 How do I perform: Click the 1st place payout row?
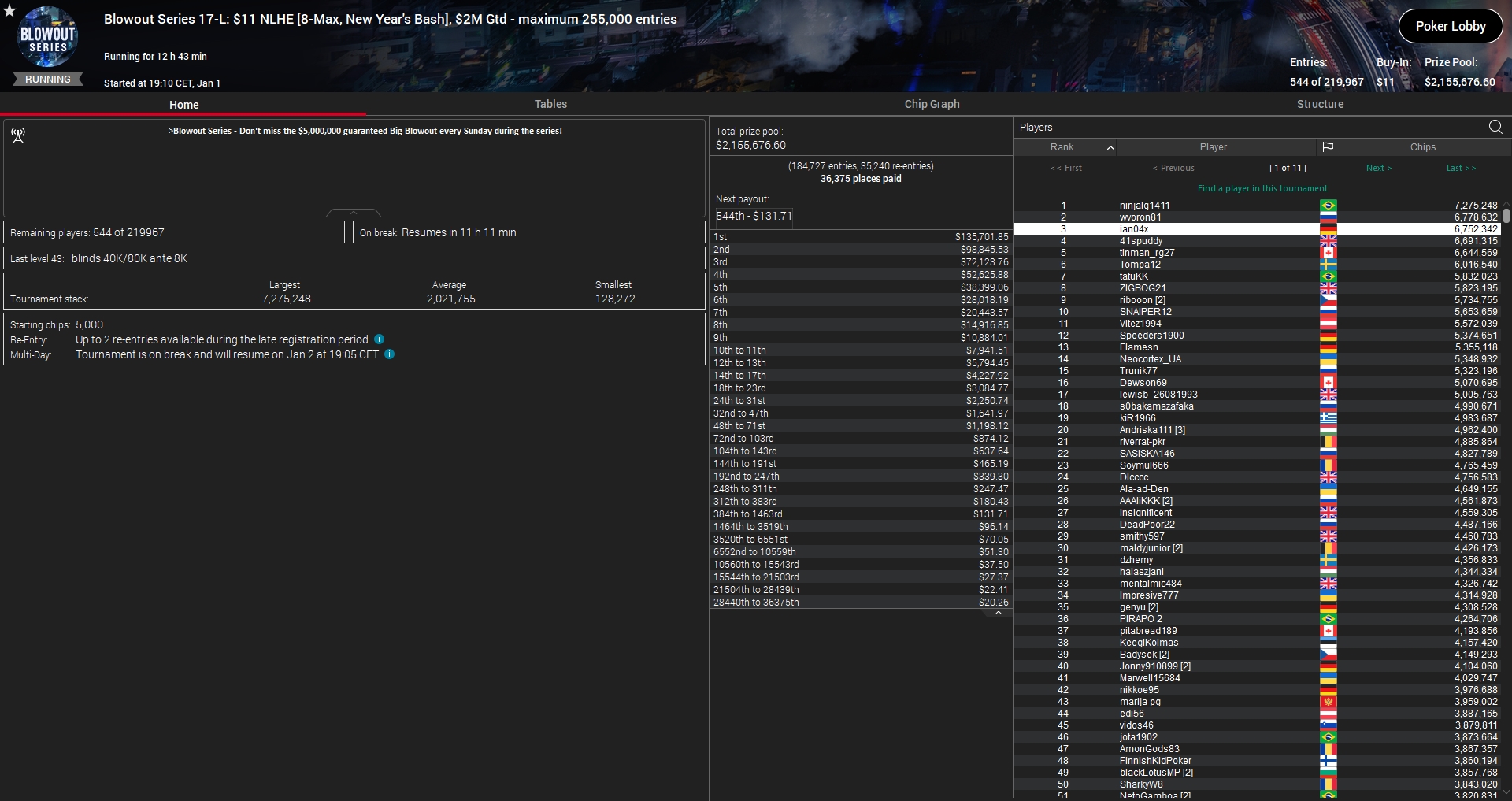[x=861, y=237]
